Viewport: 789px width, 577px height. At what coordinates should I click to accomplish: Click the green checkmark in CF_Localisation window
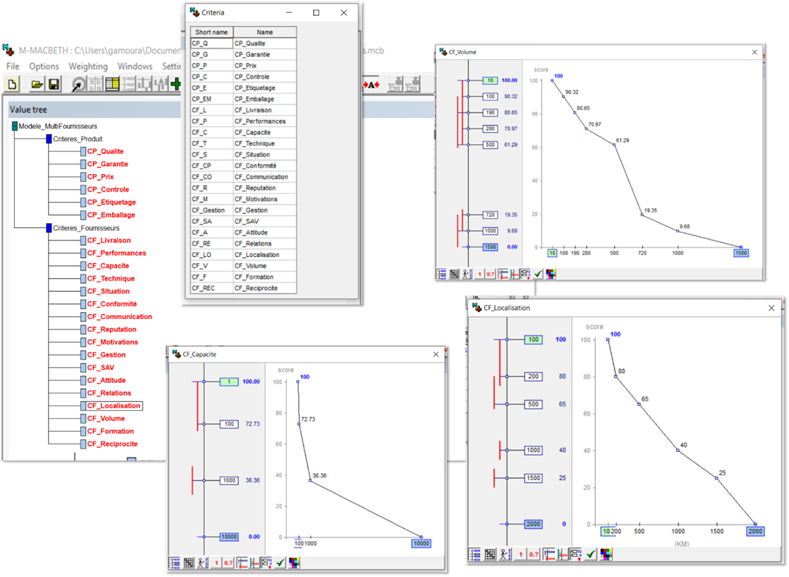(x=591, y=554)
